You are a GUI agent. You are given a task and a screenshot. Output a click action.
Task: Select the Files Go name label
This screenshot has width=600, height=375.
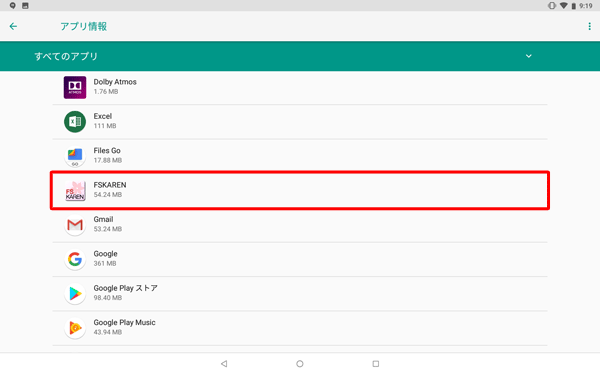pos(107,151)
